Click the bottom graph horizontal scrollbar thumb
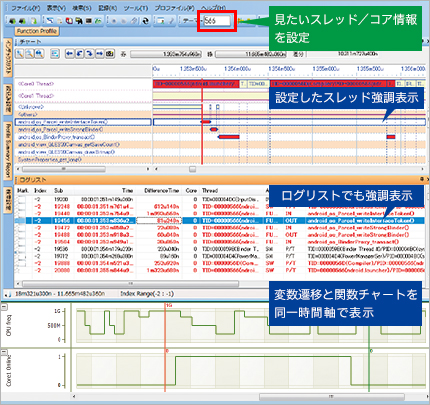The width and height of the screenshot is (430, 405). click(332, 397)
